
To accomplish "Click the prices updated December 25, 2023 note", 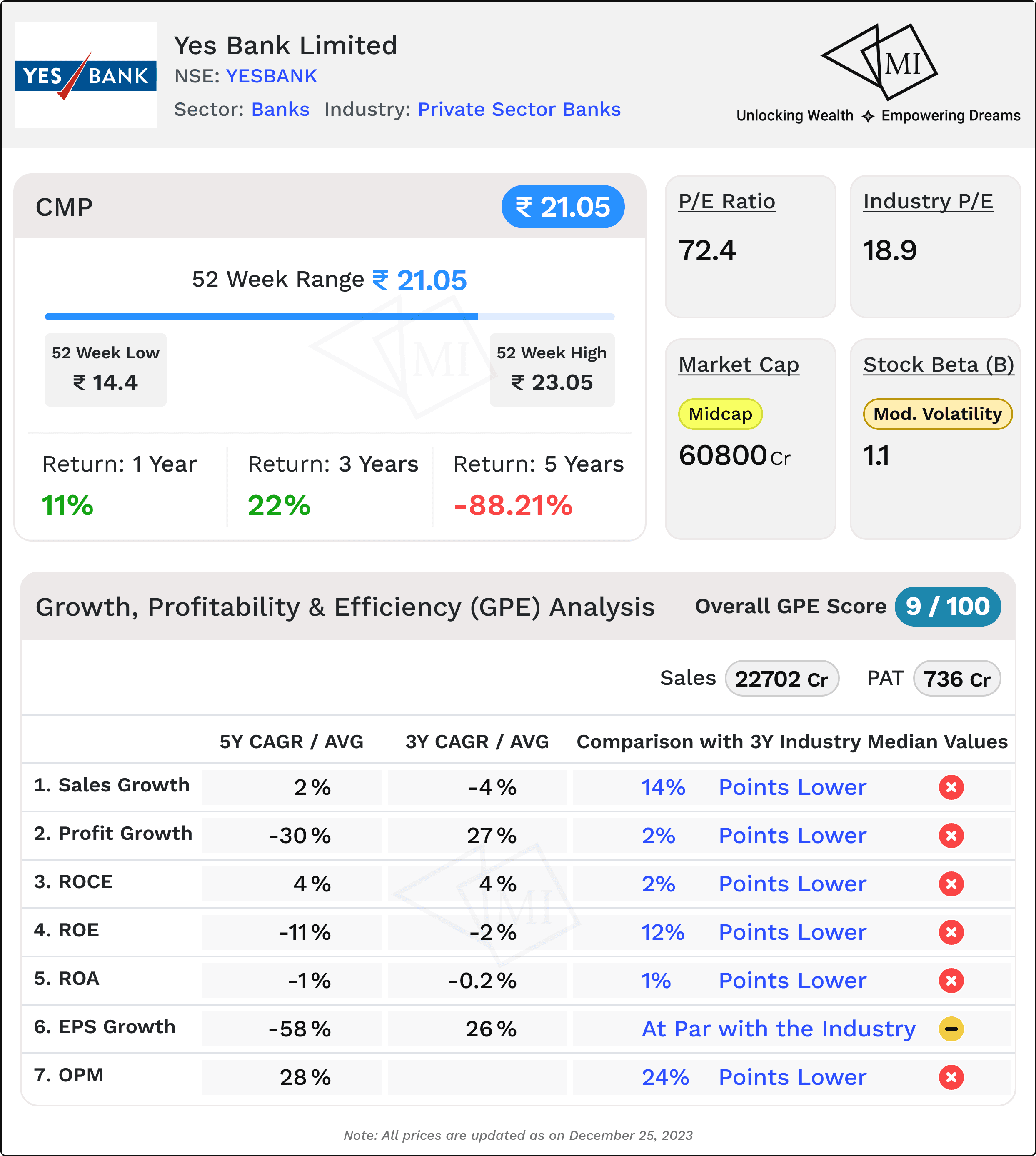I will coord(518,1135).
